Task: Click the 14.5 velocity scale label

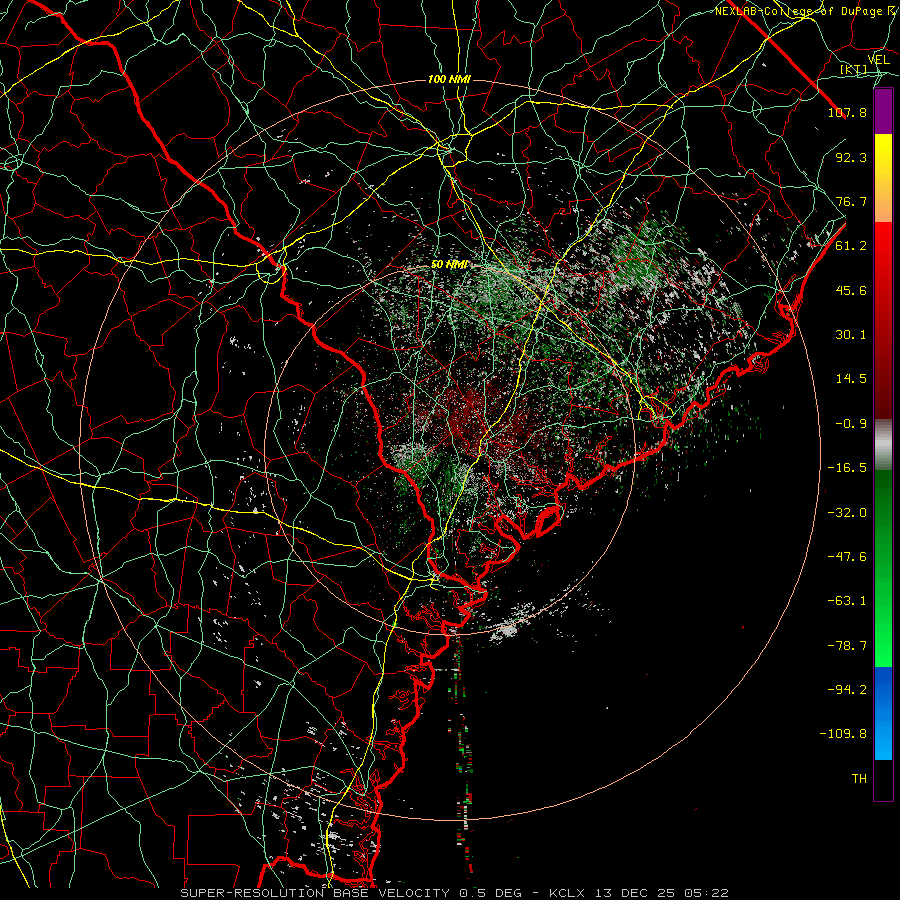Action: tap(851, 379)
